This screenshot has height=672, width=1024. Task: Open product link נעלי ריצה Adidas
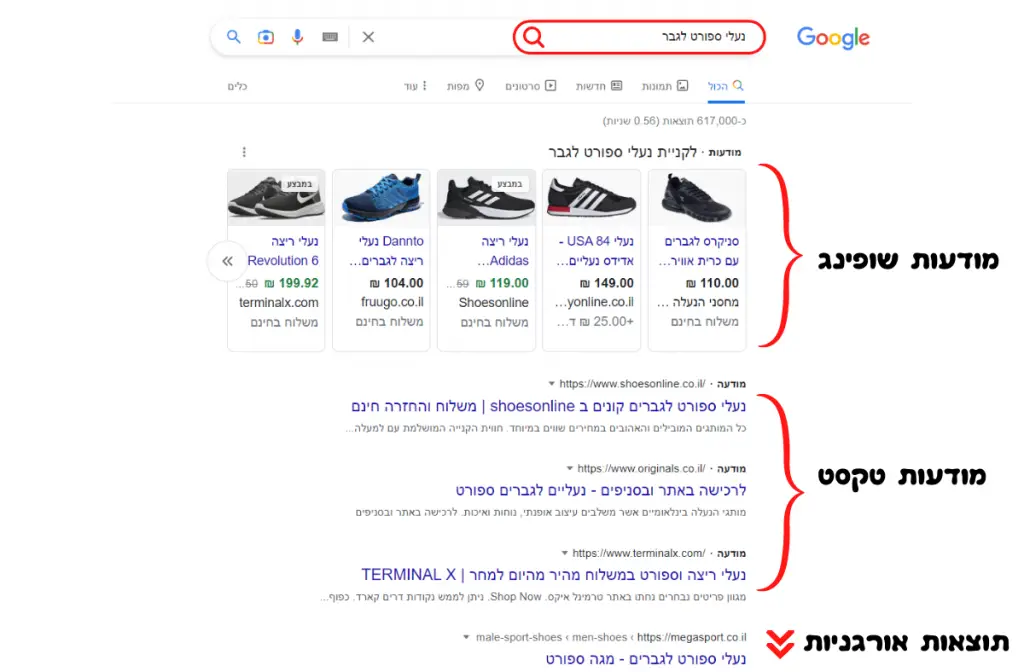[x=502, y=251]
